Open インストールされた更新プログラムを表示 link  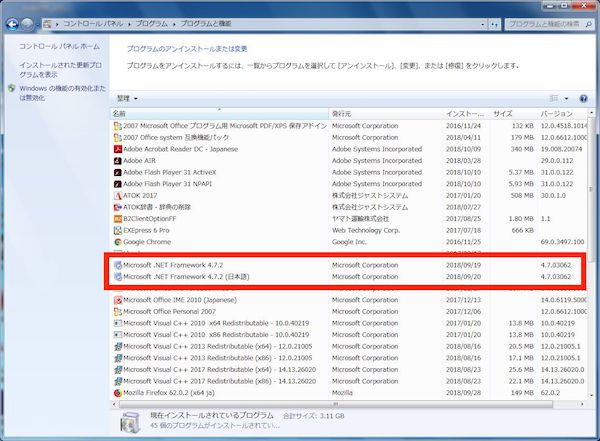tap(60, 70)
